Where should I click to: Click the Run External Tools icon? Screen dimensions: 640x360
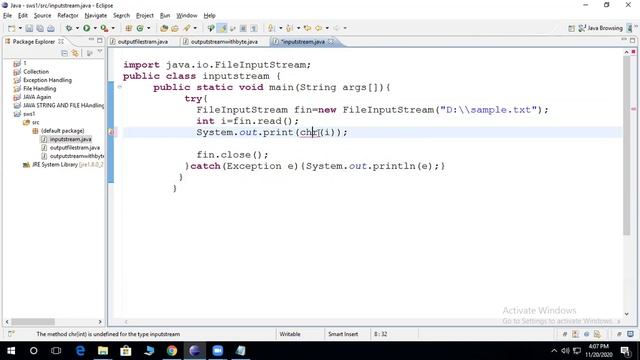pyautogui.click(x=104, y=28)
